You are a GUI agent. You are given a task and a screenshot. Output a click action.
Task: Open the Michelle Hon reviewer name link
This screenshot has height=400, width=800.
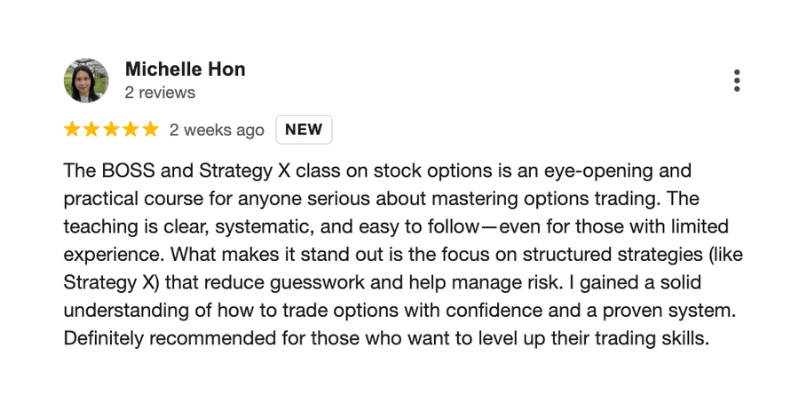(x=185, y=69)
